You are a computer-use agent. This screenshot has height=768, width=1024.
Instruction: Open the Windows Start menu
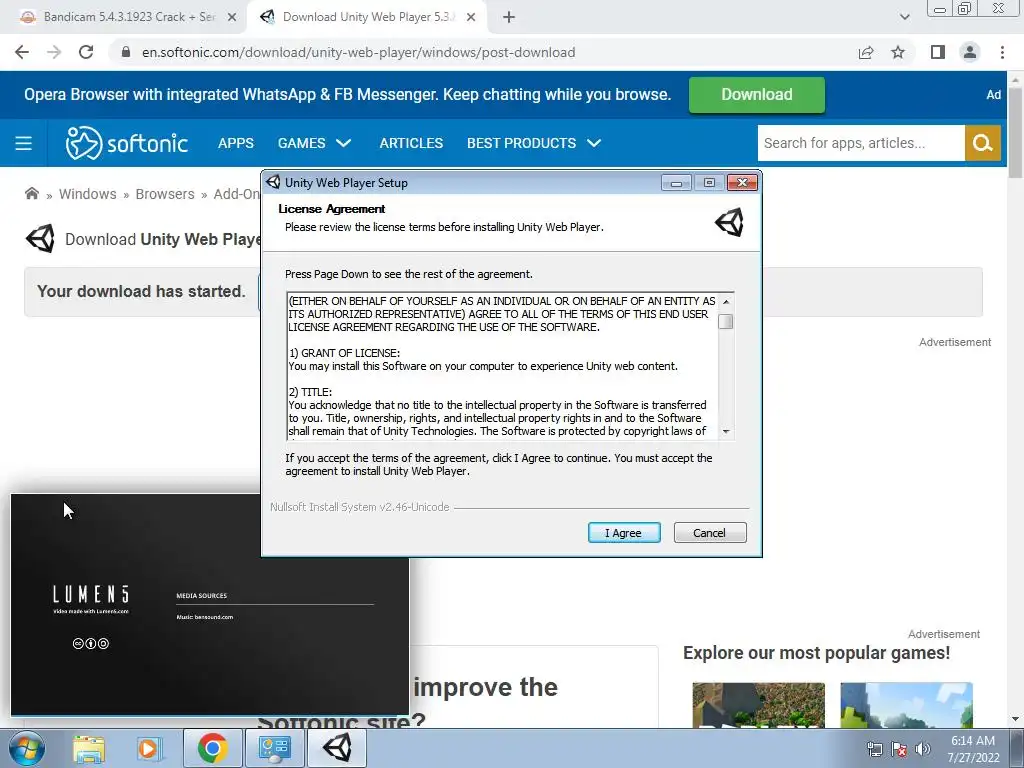(x=27, y=748)
